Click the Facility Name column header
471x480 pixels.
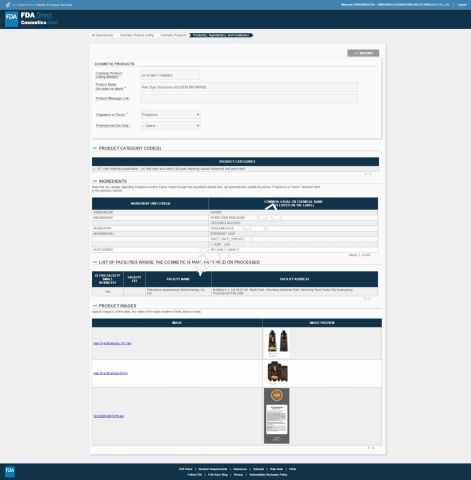pyautogui.click(x=178, y=279)
